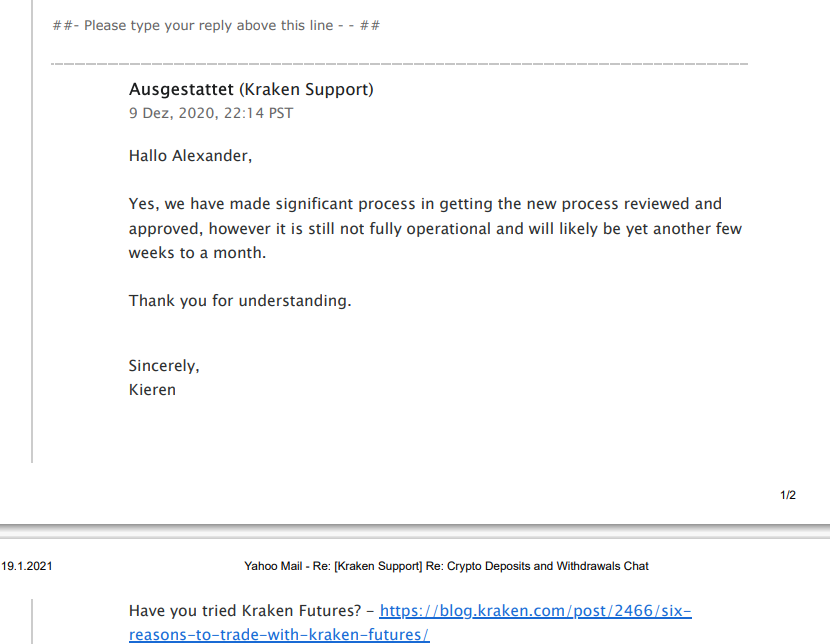The image size is (830, 644).
Task: Click the timestamp '9 Dez, 2020, 22:14 PST'
Action: [x=211, y=113]
